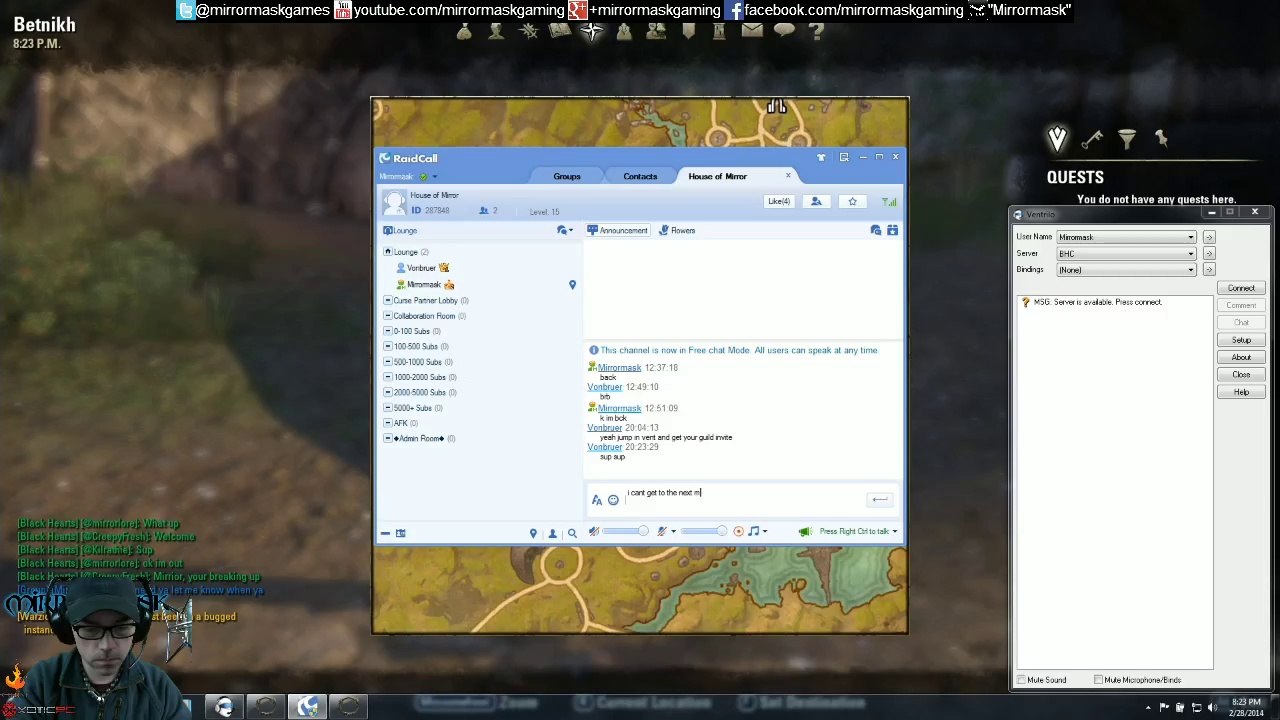The width and height of the screenshot is (1280, 720).
Task: Open the skills icon in game menu
Action: click(x=528, y=32)
